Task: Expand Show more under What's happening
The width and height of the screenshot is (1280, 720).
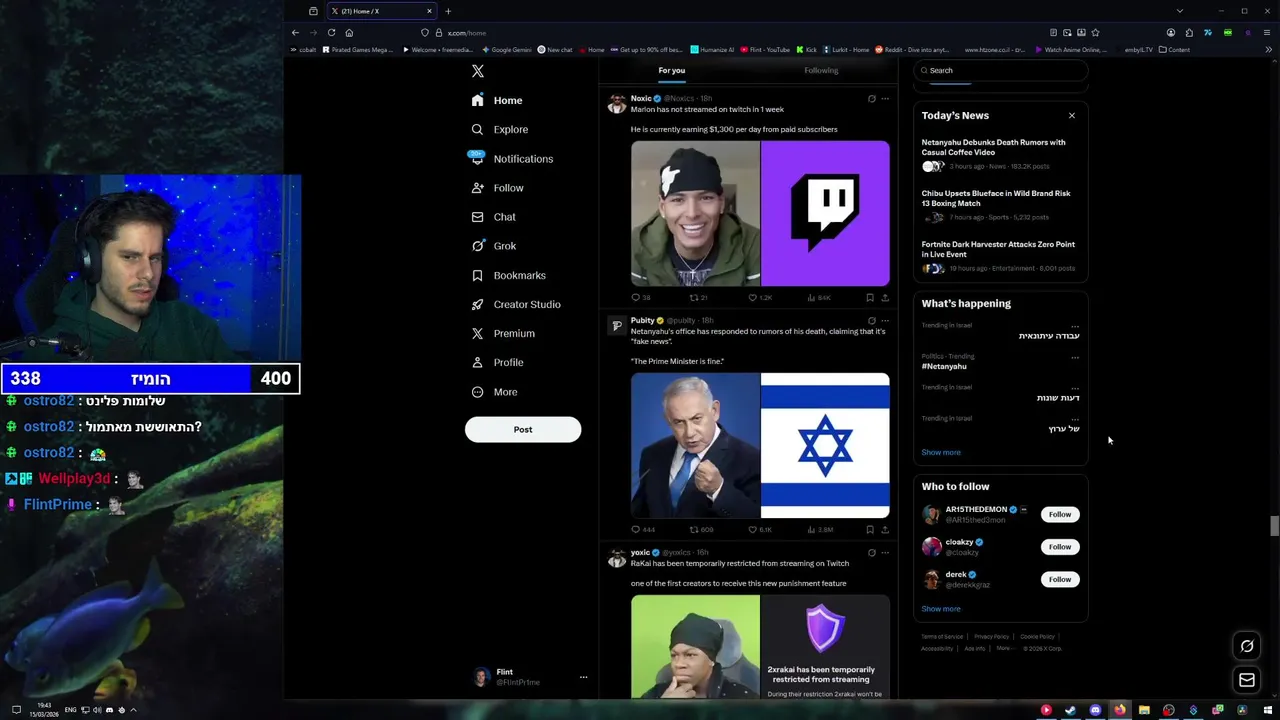Action: point(941,452)
